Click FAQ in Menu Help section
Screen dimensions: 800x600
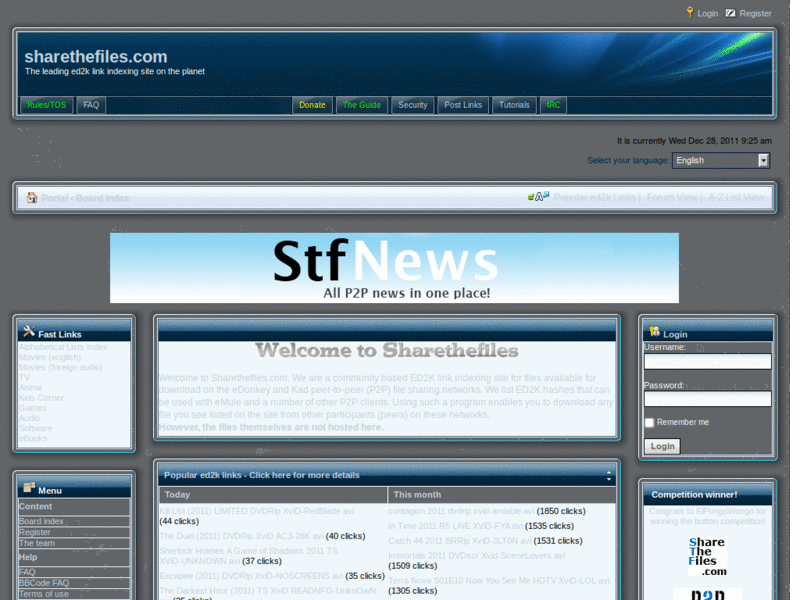click(27, 572)
